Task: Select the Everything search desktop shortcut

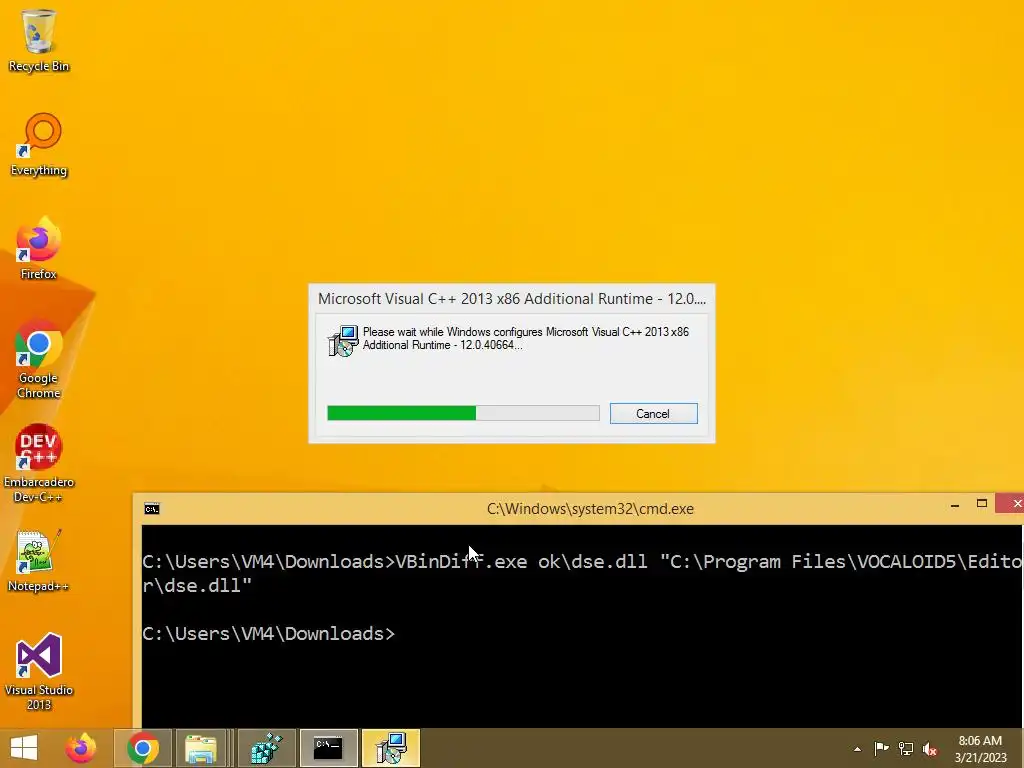Action: (39, 144)
